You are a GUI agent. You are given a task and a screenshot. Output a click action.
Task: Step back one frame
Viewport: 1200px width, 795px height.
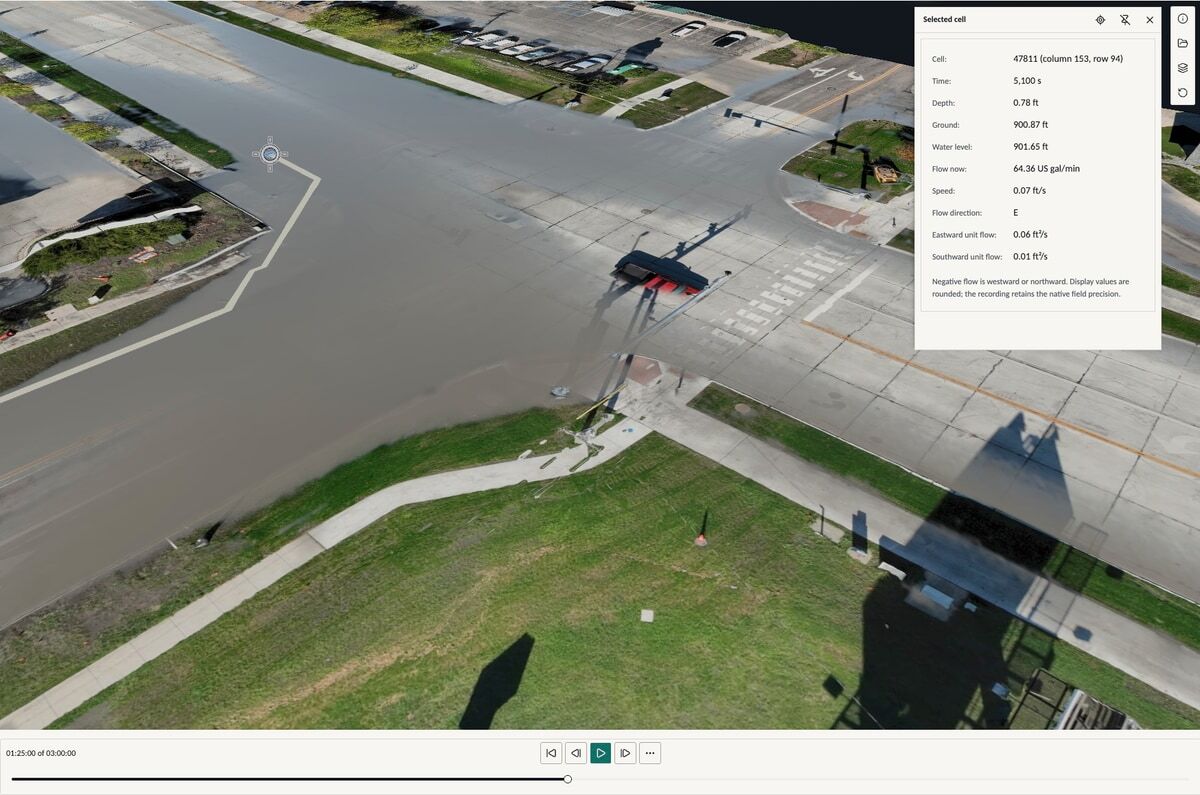click(x=576, y=753)
